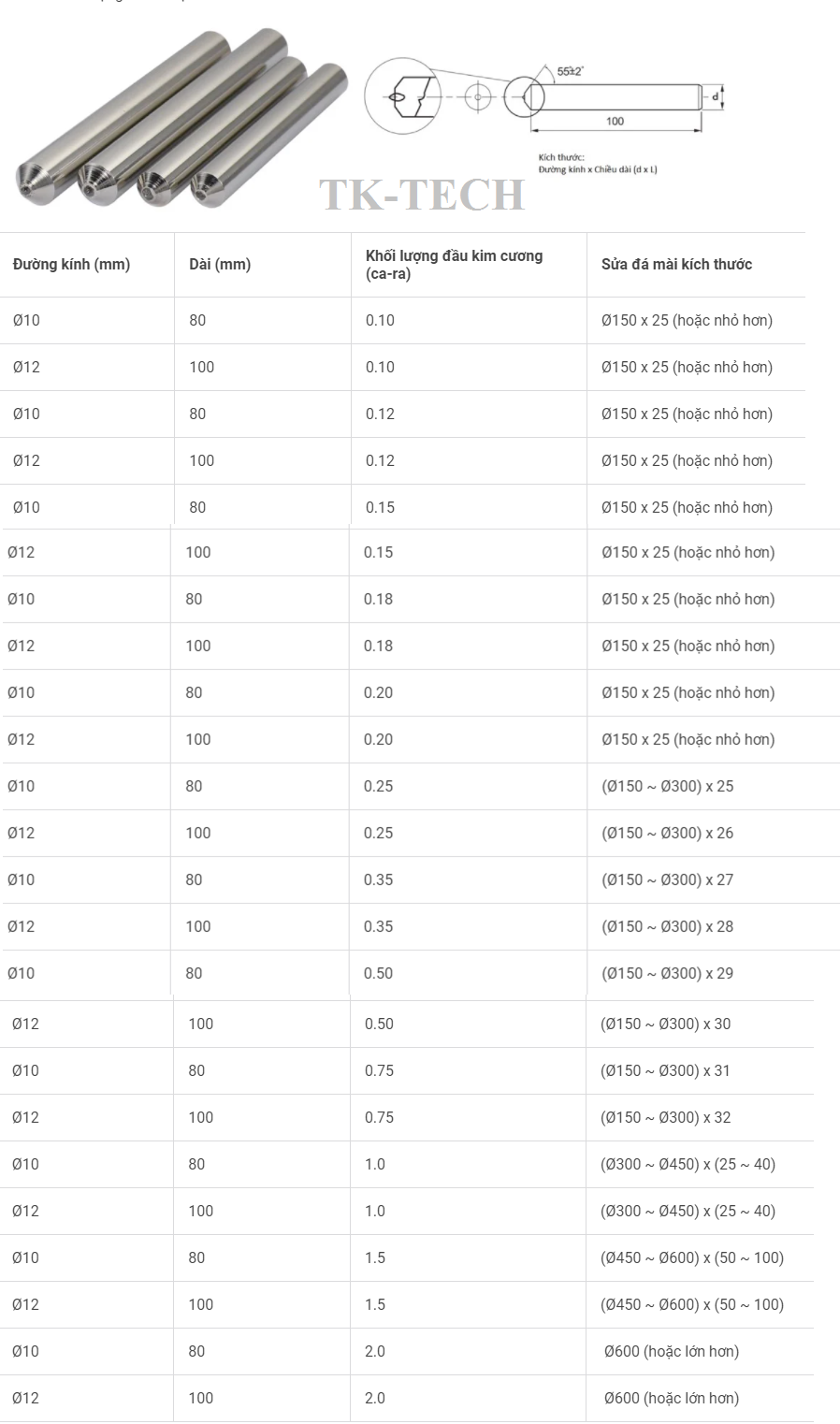The image size is (840, 1424).
Task: Select the (Ø150 ~ Ø300) x 26 cell
Action: point(667,833)
